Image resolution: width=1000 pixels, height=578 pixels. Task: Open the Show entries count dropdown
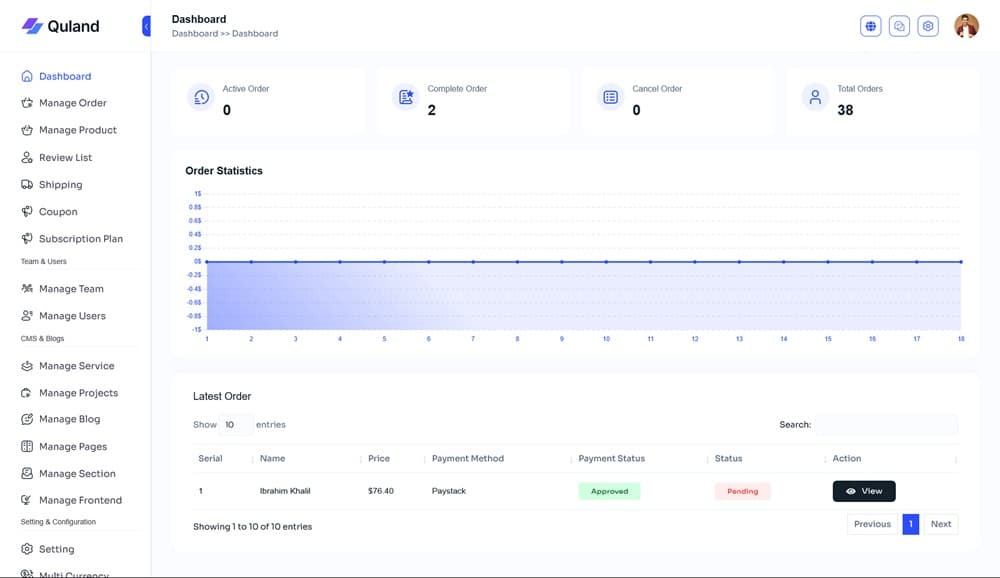pos(235,425)
